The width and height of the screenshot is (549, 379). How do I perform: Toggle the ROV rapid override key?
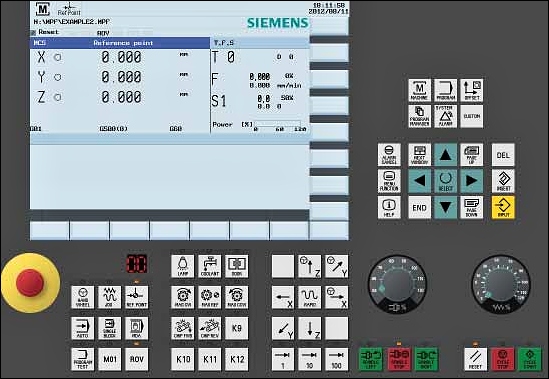pos(137,359)
